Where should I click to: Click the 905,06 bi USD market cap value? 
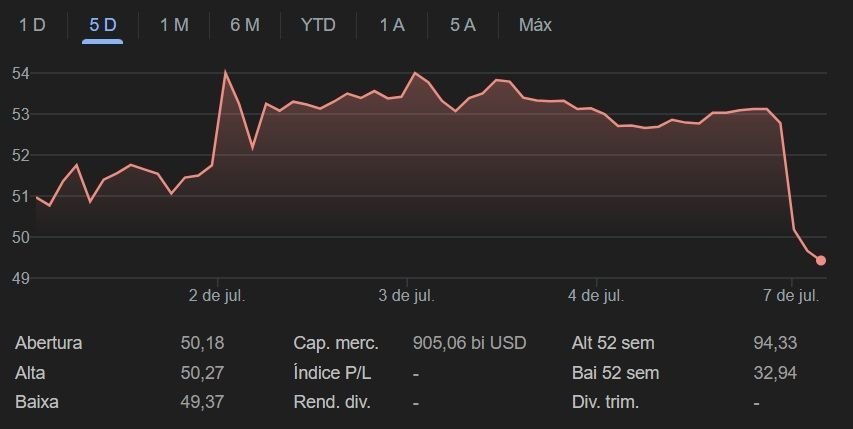tap(469, 343)
